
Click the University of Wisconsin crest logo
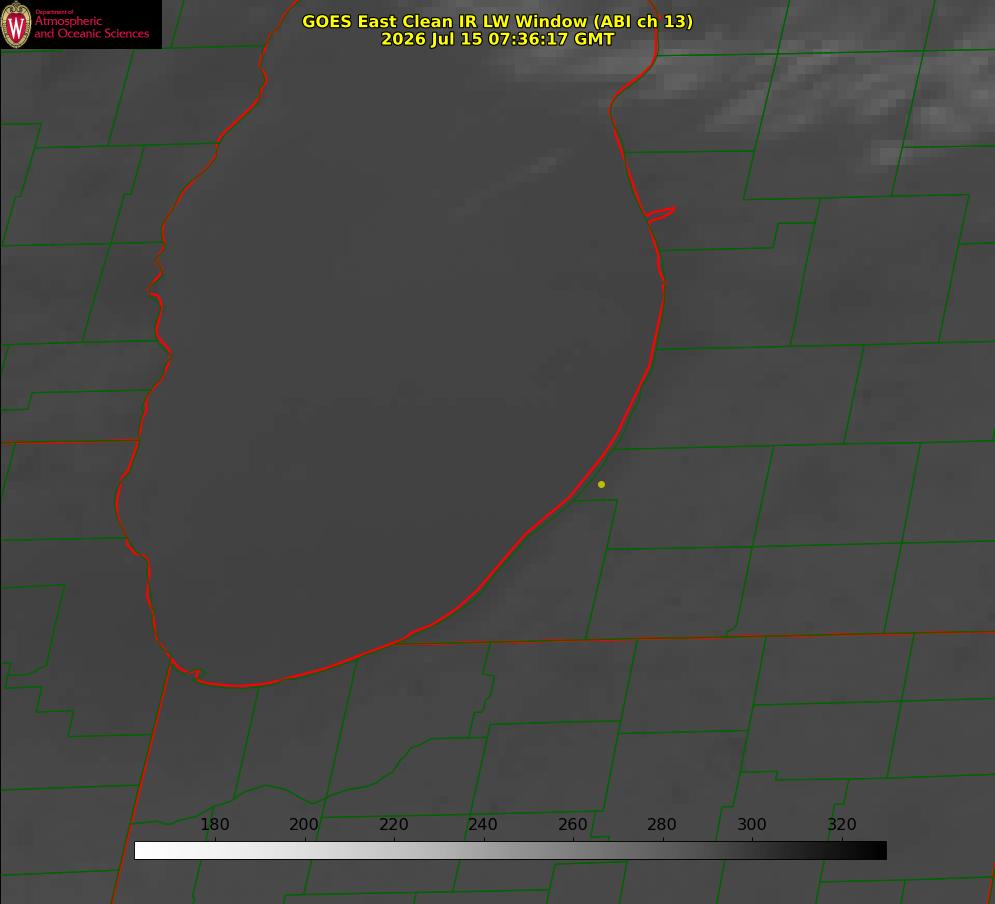point(16,24)
